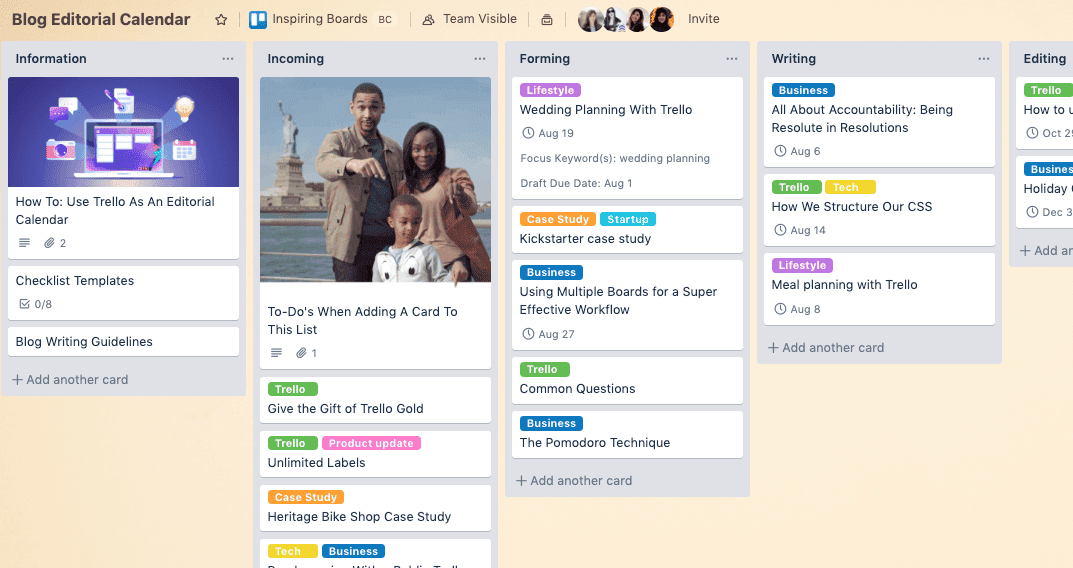Click clock icon for Aug 8 due date

(780, 309)
